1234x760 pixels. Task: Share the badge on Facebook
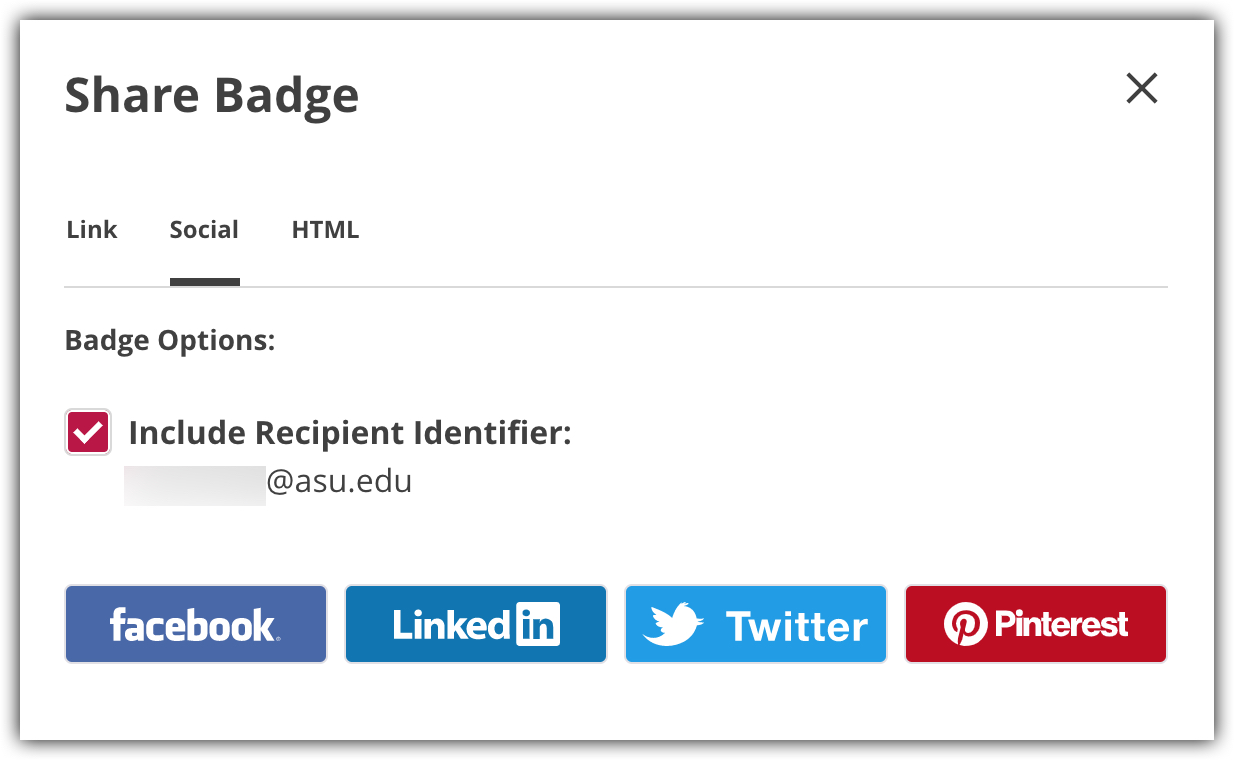[x=196, y=625]
